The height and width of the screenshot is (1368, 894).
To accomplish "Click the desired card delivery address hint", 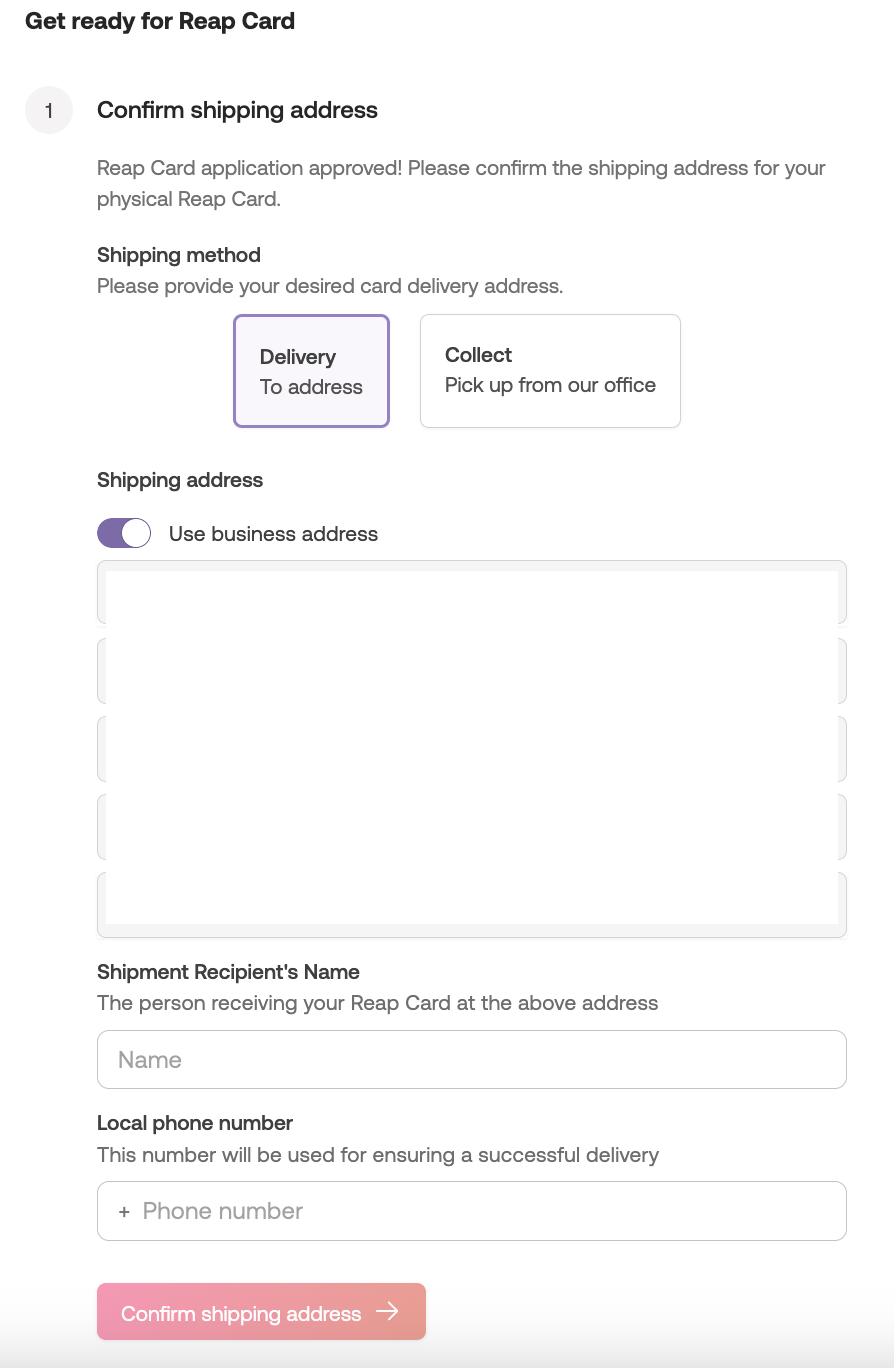I will 330,286.
